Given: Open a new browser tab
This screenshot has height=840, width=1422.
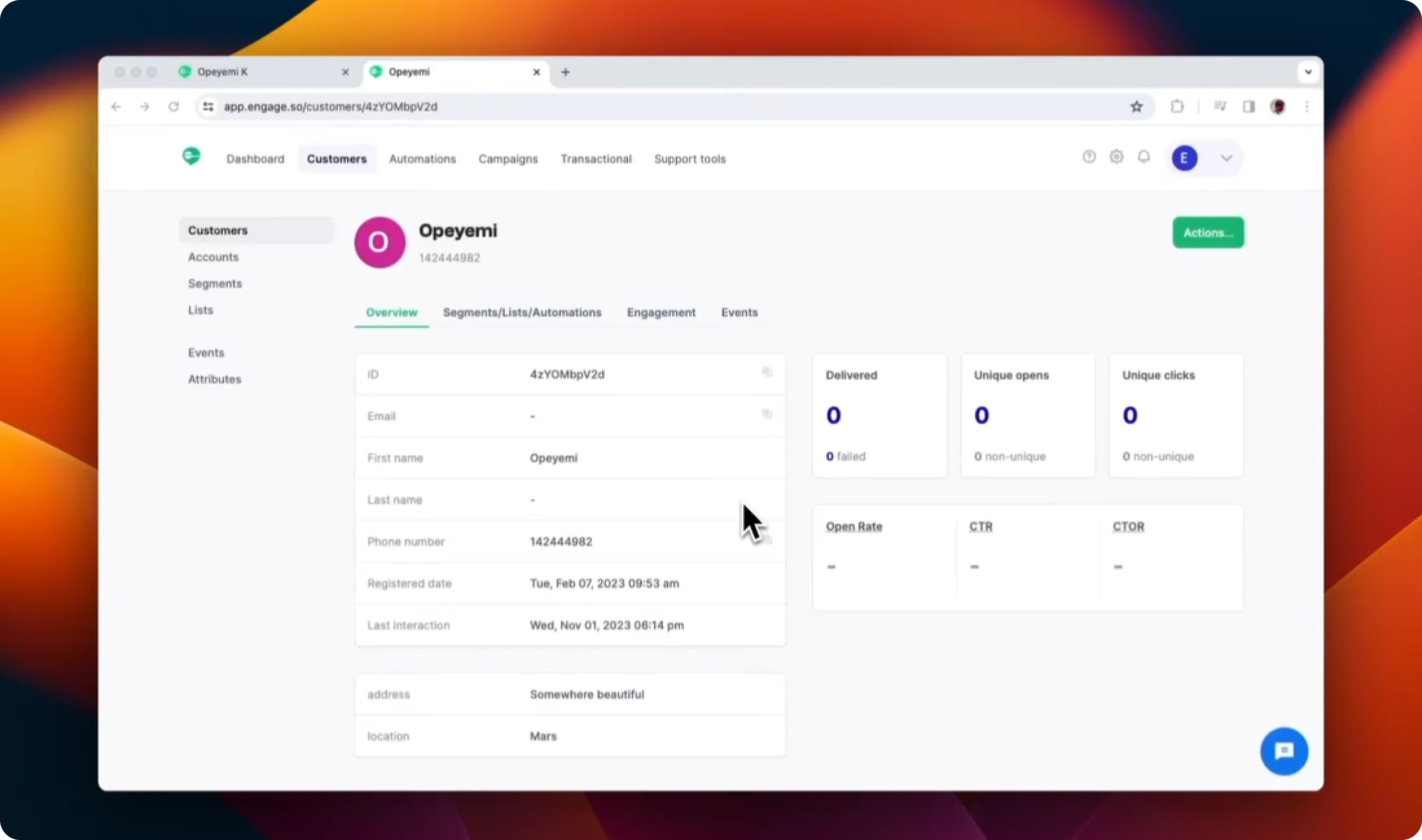Looking at the screenshot, I should coord(565,72).
